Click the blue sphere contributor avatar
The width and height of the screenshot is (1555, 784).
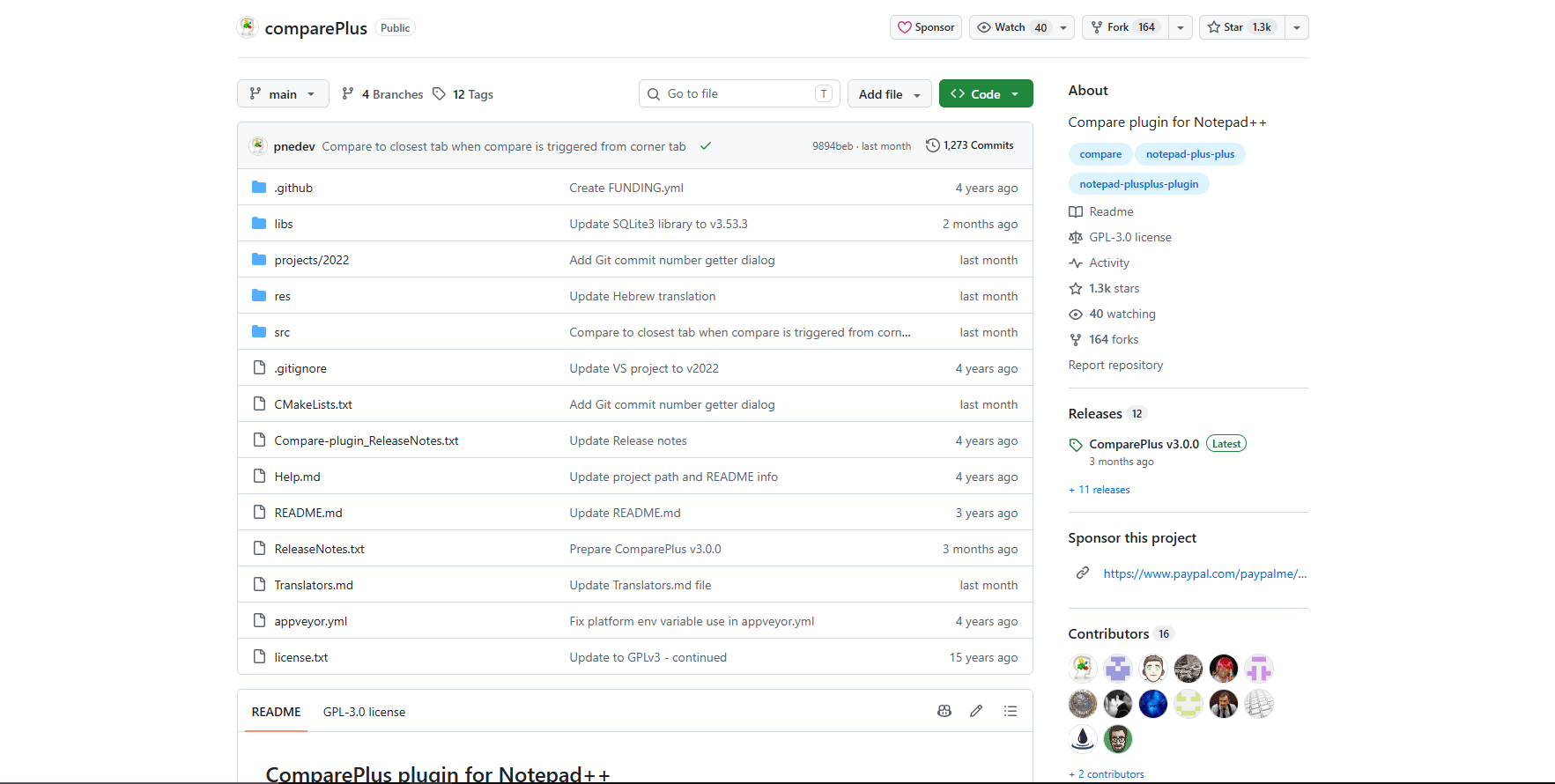(1153, 704)
